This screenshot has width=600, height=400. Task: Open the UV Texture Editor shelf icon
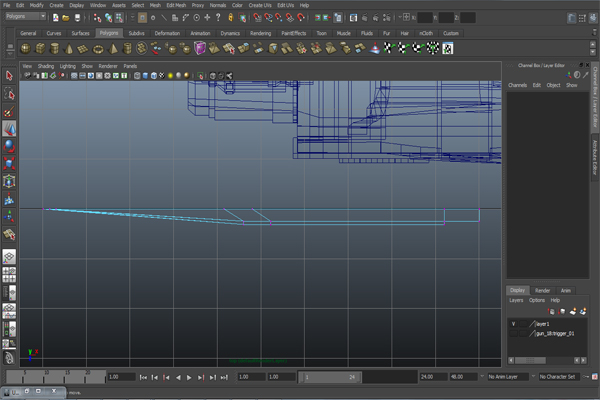pos(448,49)
